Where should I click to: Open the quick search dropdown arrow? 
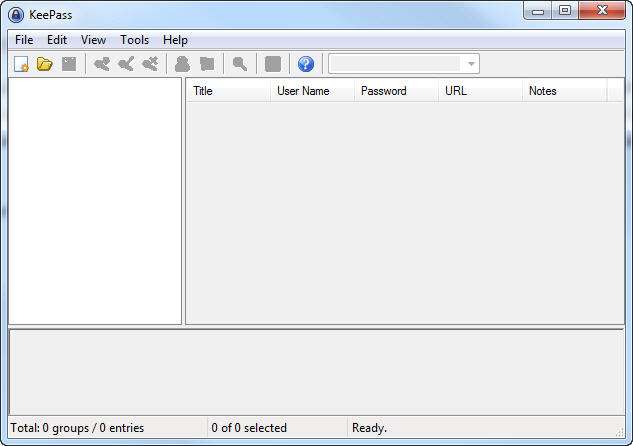pos(471,64)
